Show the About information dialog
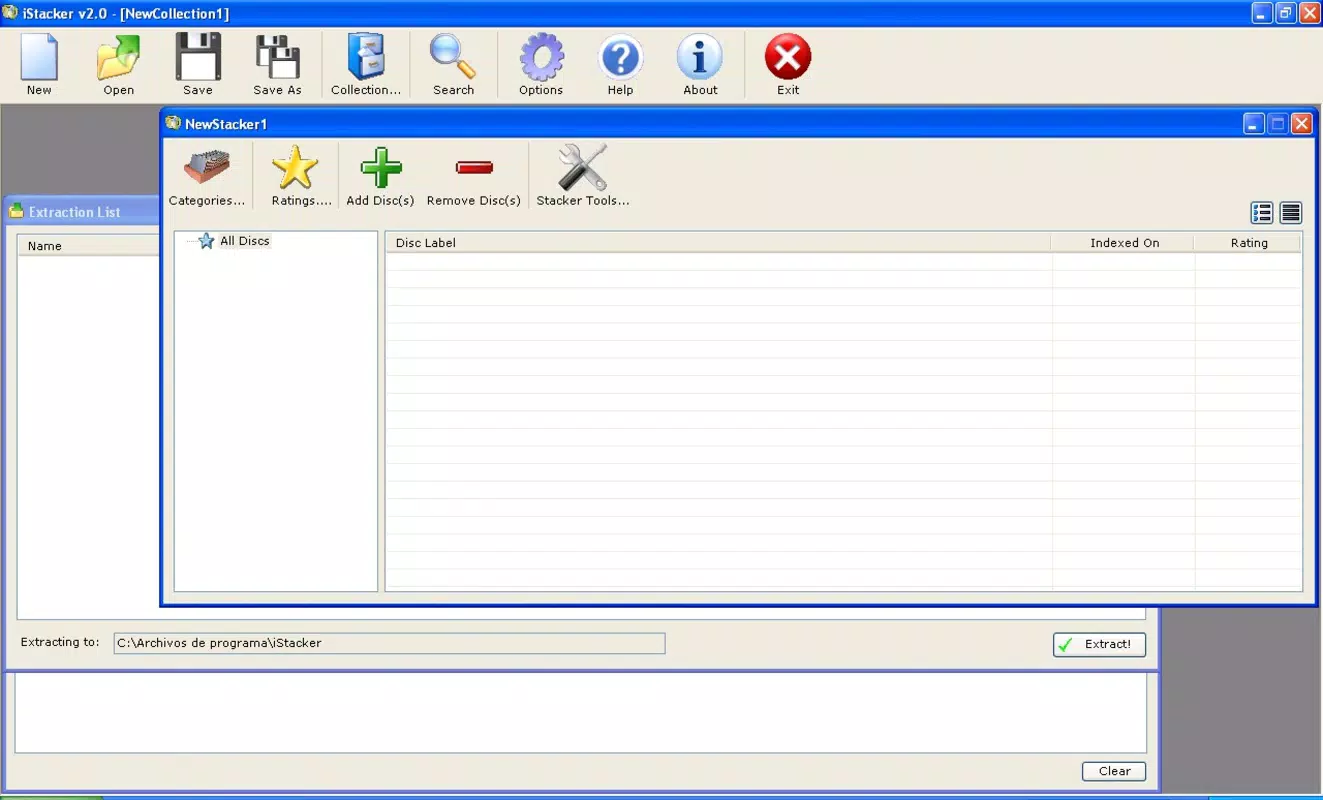The width and height of the screenshot is (1323, 800). pos(700,65)
